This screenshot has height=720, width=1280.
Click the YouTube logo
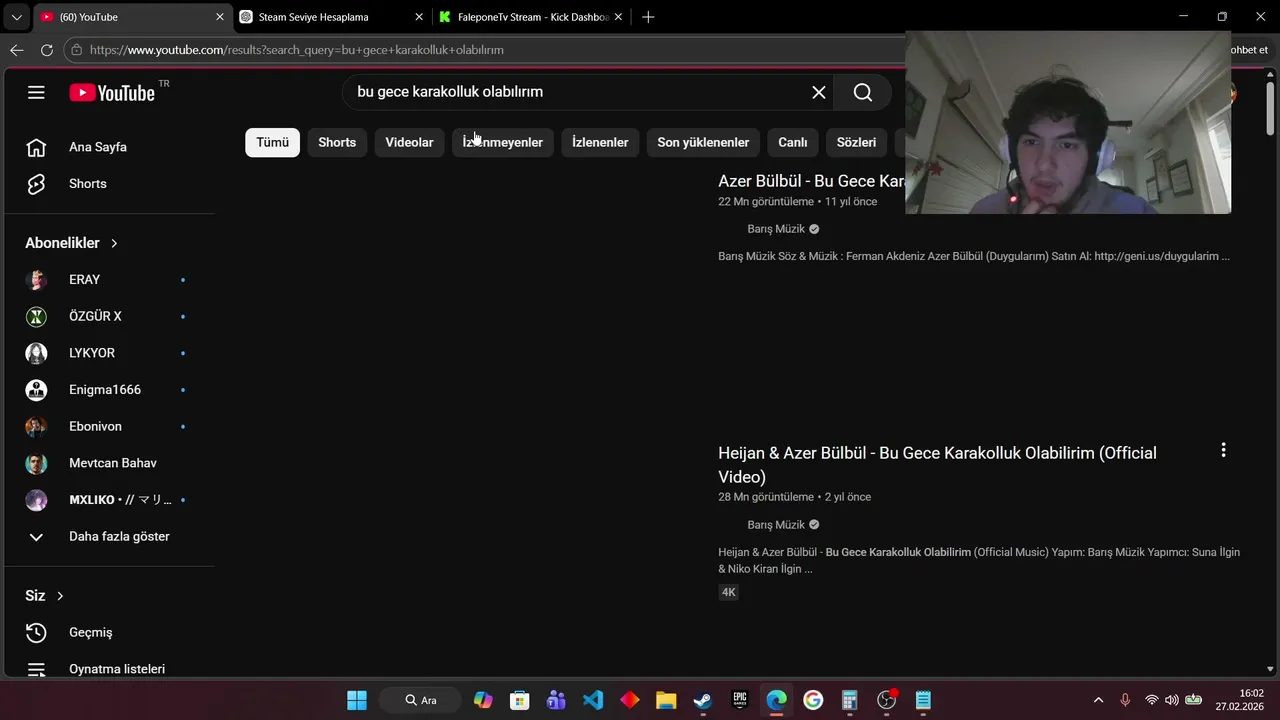point(112,92)
